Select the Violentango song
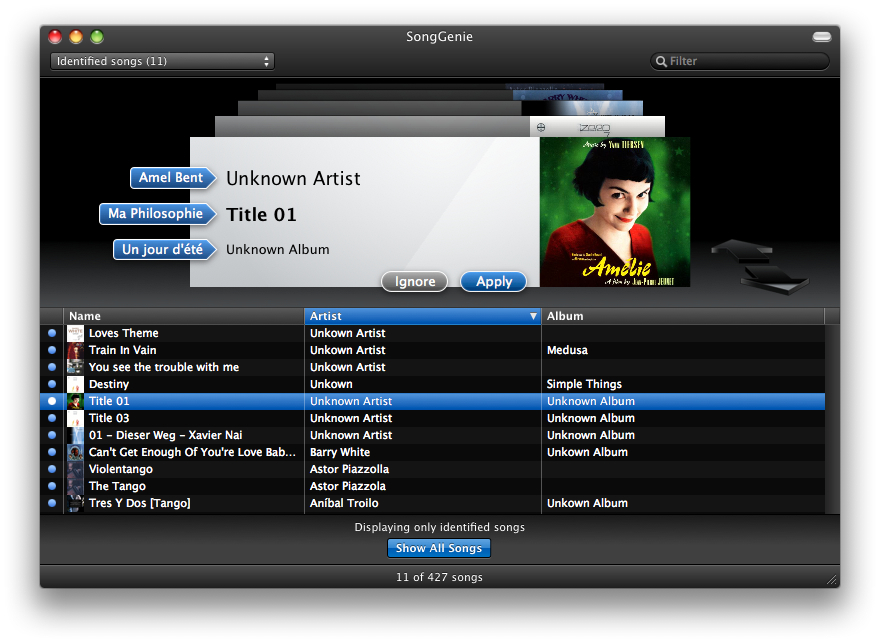The width and height of the screenshot is (880, 643). tap(432, 469)
